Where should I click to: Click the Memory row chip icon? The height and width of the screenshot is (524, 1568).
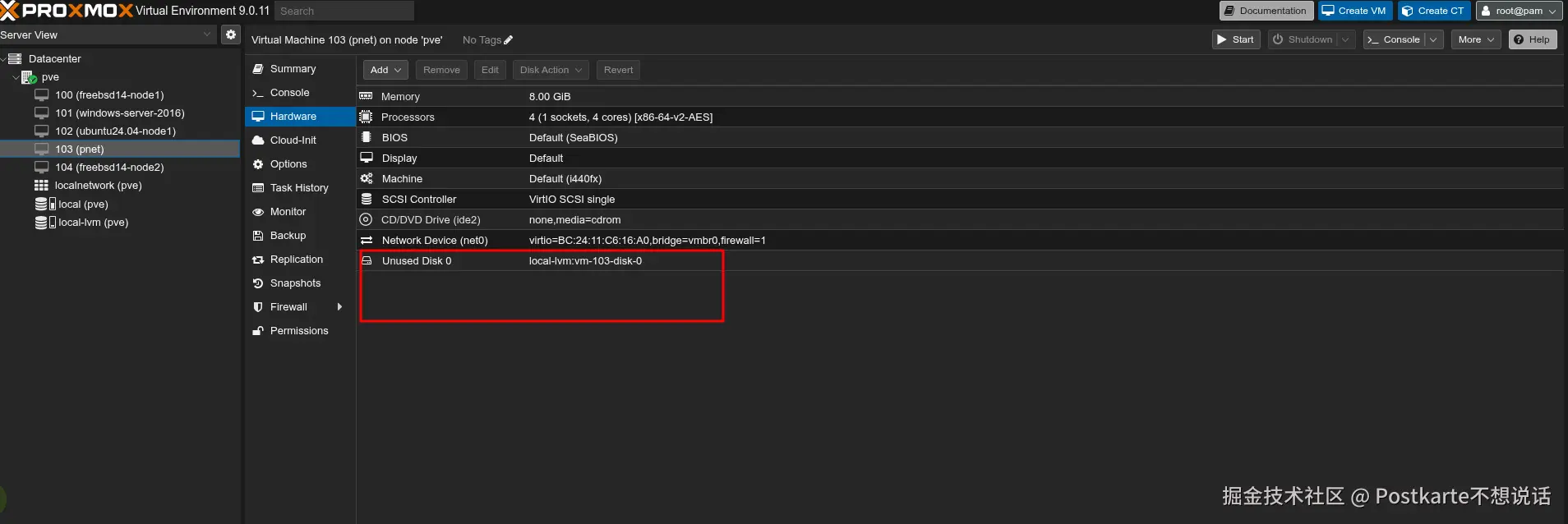point(366,96)
